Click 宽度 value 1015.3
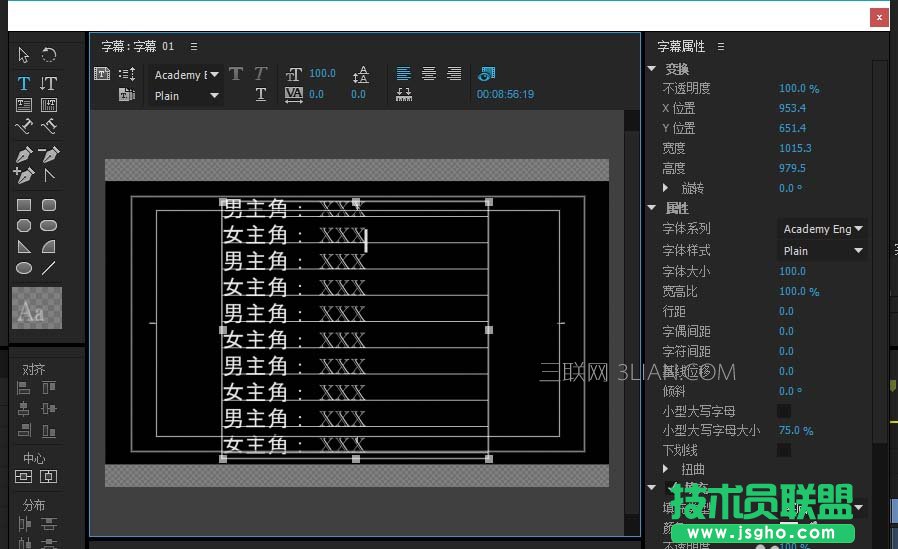 click(795, 148)
